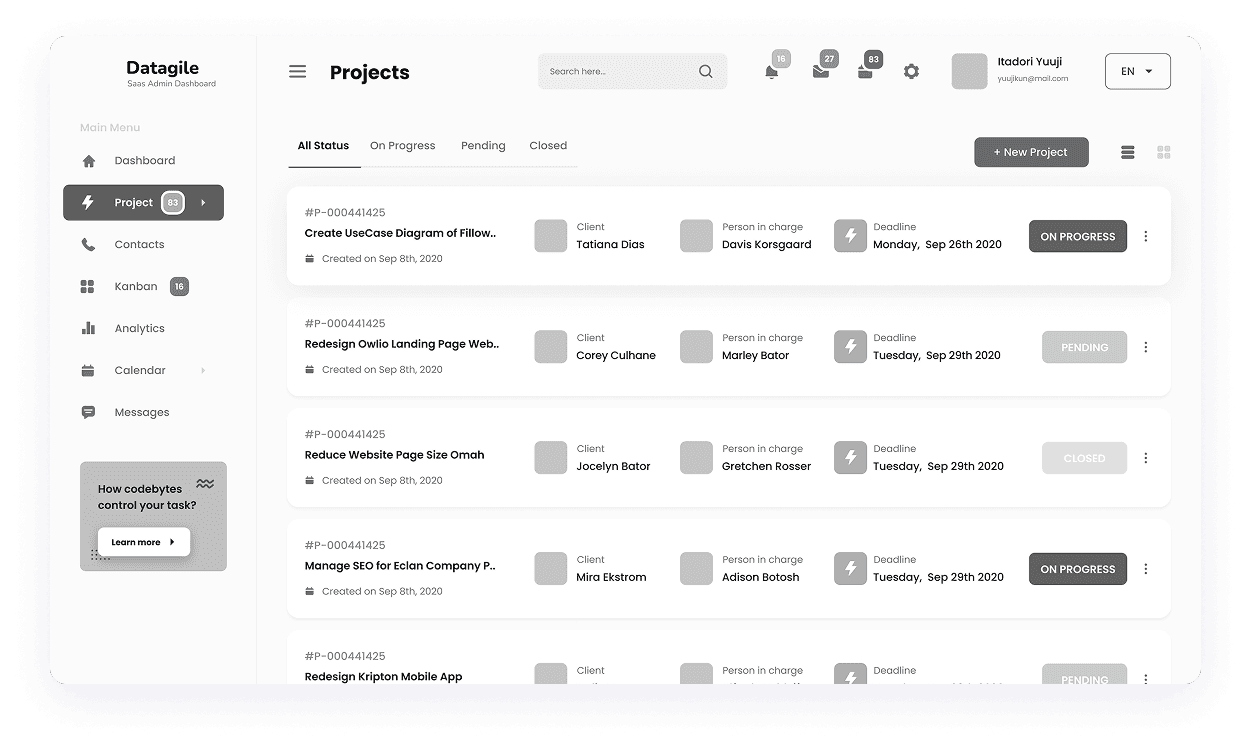Click the search magnifier icon
1251x748 pixels.
pyautogui.click(x=705, y=71)
